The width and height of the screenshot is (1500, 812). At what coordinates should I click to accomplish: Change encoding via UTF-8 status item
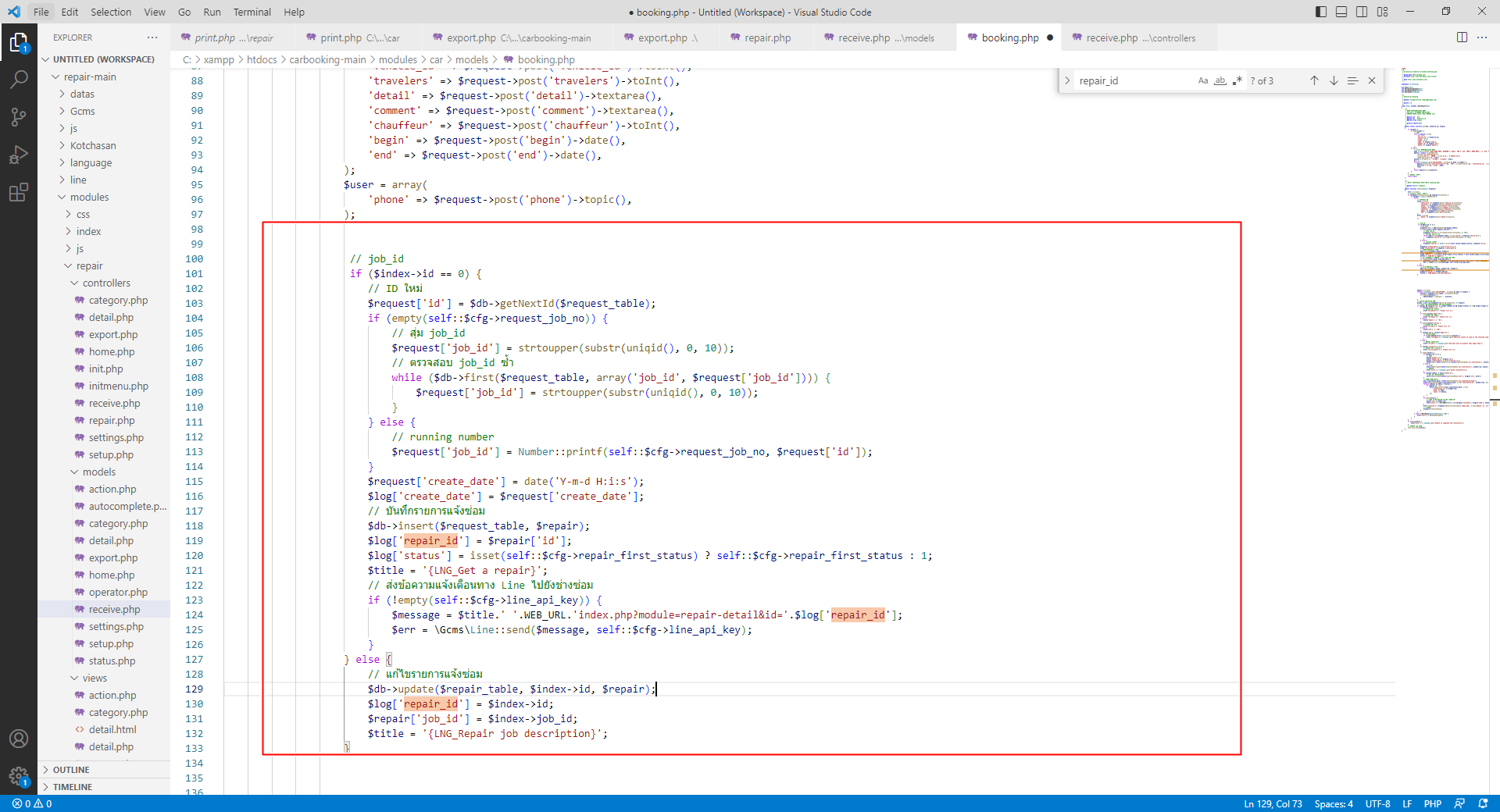click(x=1377, y=803)
